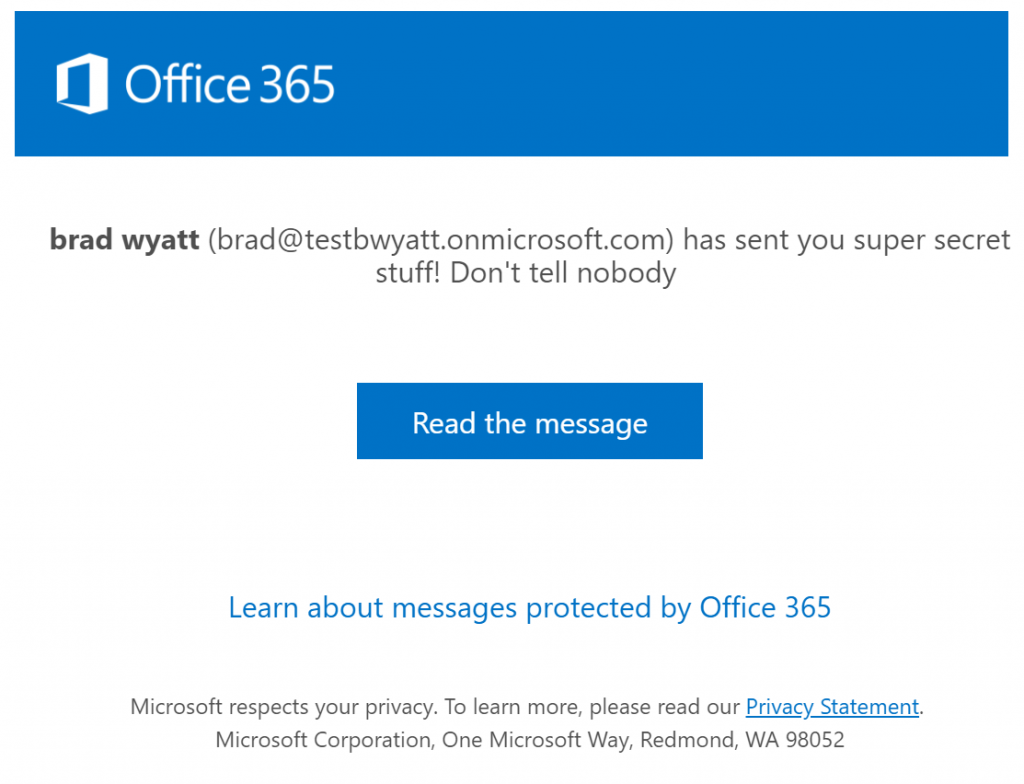The height and width of the screenshot is (784, 1024).
Task: Click the One Microsoft Way address text
Action: coord(536,740)
